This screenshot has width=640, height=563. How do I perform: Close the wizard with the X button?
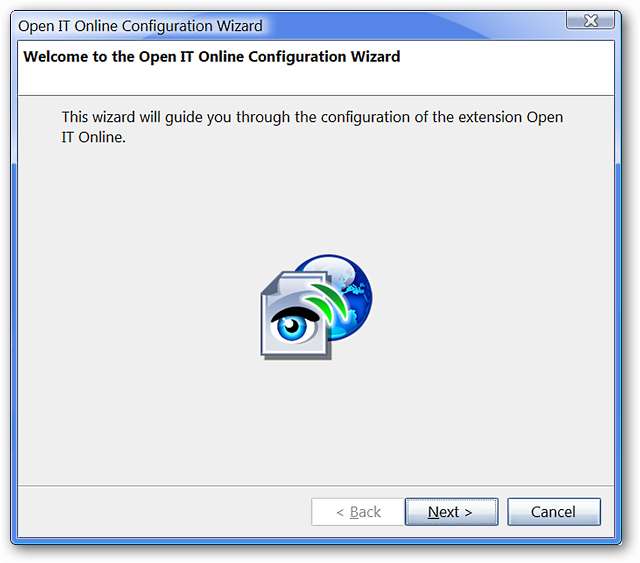point(590,20)
